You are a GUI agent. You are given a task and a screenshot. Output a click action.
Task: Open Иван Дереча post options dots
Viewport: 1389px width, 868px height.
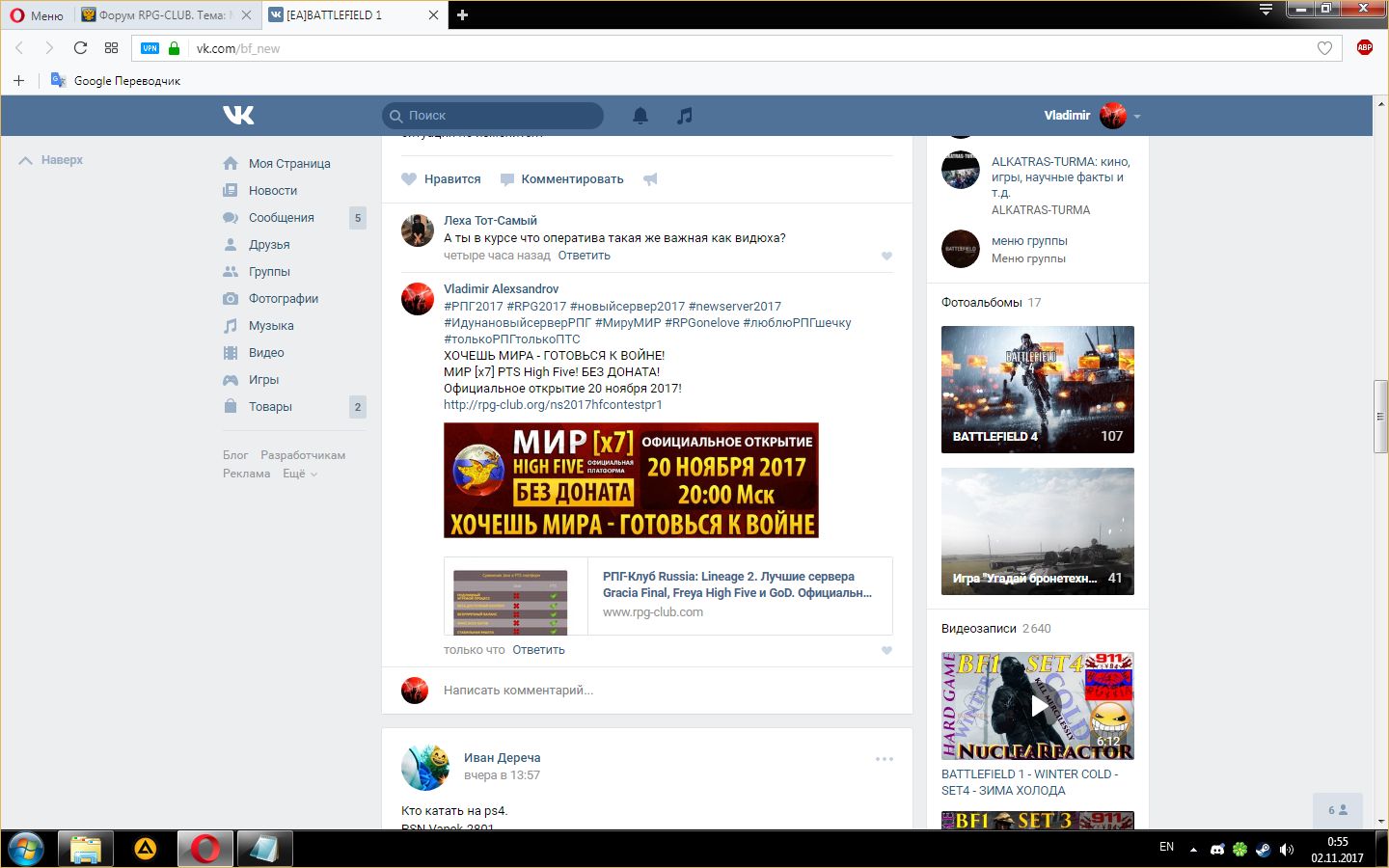click(885, 759)
